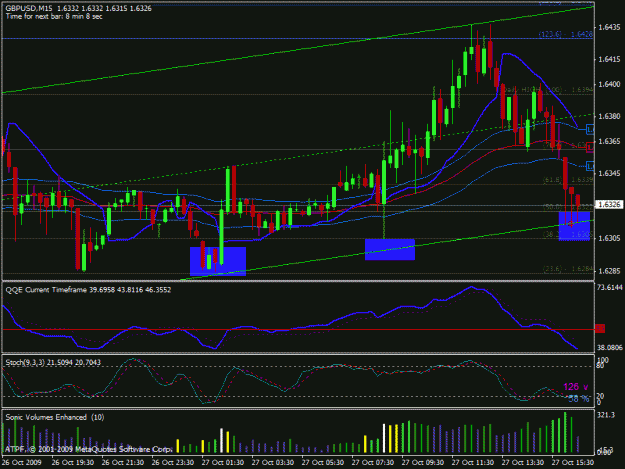Screen dimensions: 625x469
Task: Click the 26 Oct 2009 time axis label
Action: pos(22,463)
